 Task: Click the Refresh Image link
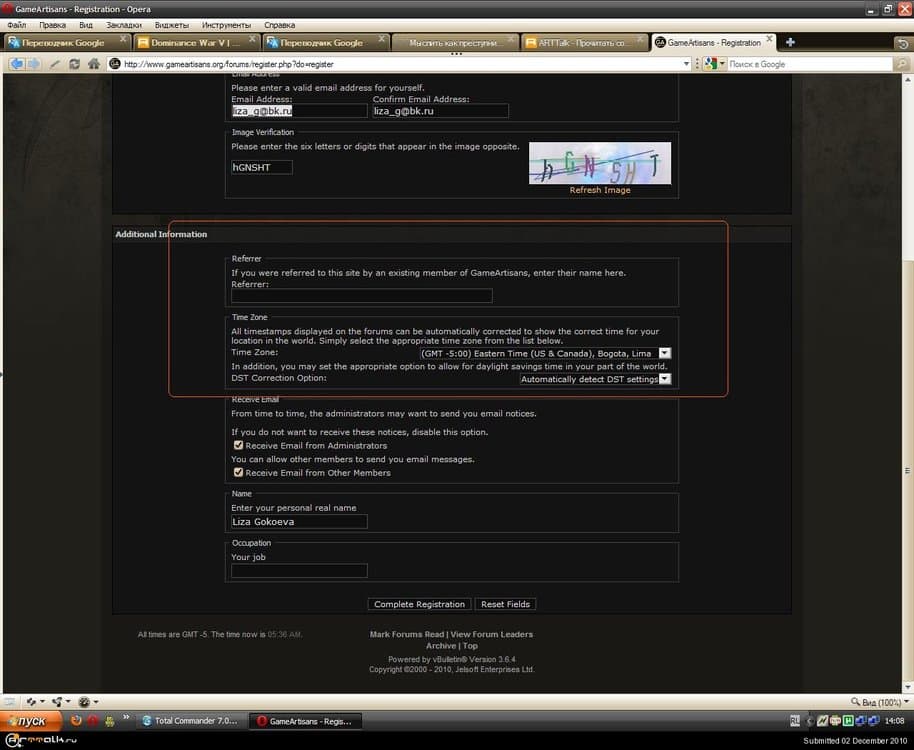600,190
